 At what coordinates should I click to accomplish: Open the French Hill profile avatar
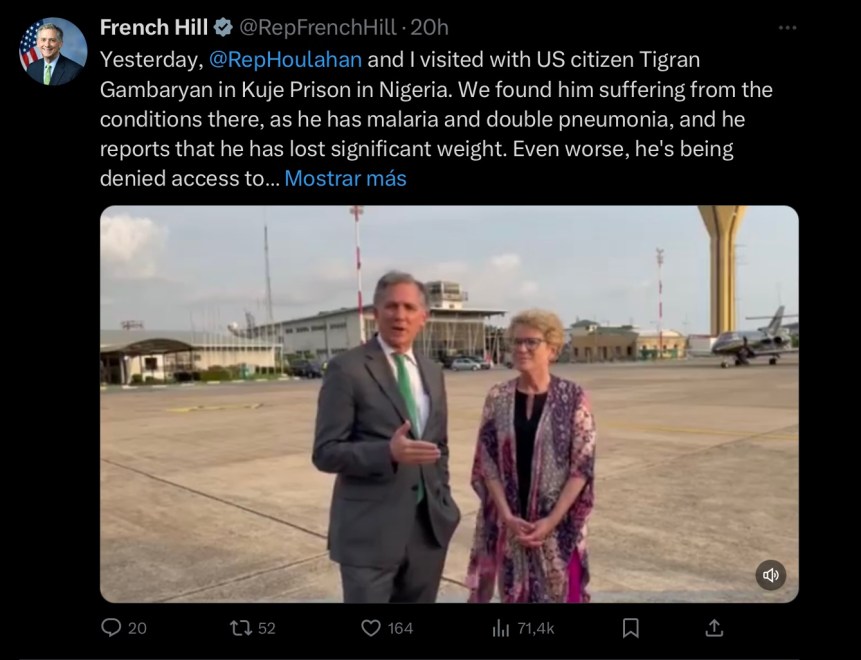coord(53,51)
